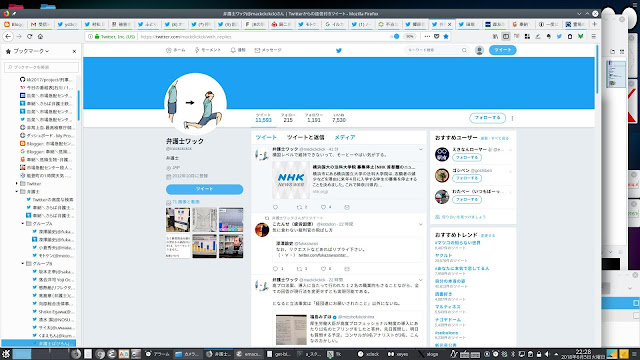Click the bookmarks sidebar search field
The height and width of the screenshot is (360, 640).
point(41,67)
